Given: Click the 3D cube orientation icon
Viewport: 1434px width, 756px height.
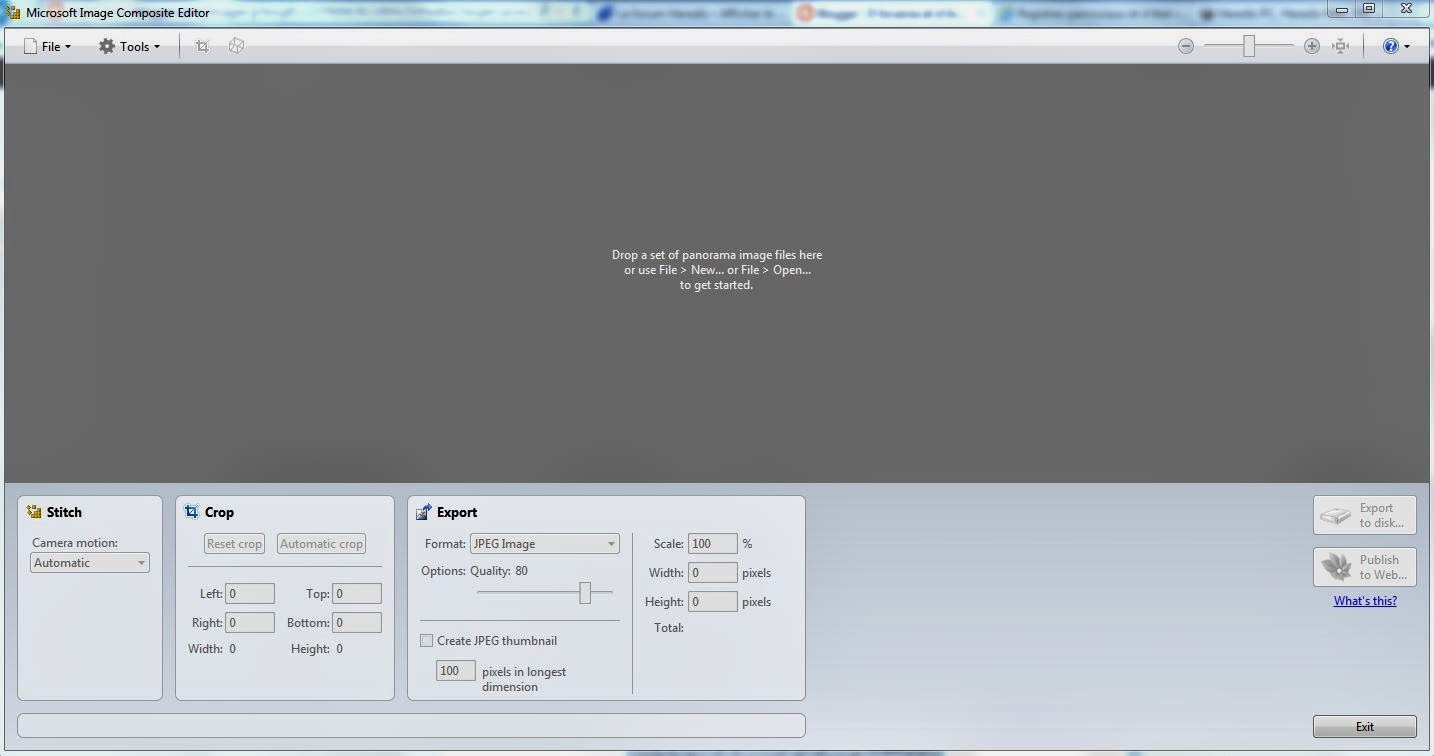Looking at the screenshot, I should click(x=236, y=45).
